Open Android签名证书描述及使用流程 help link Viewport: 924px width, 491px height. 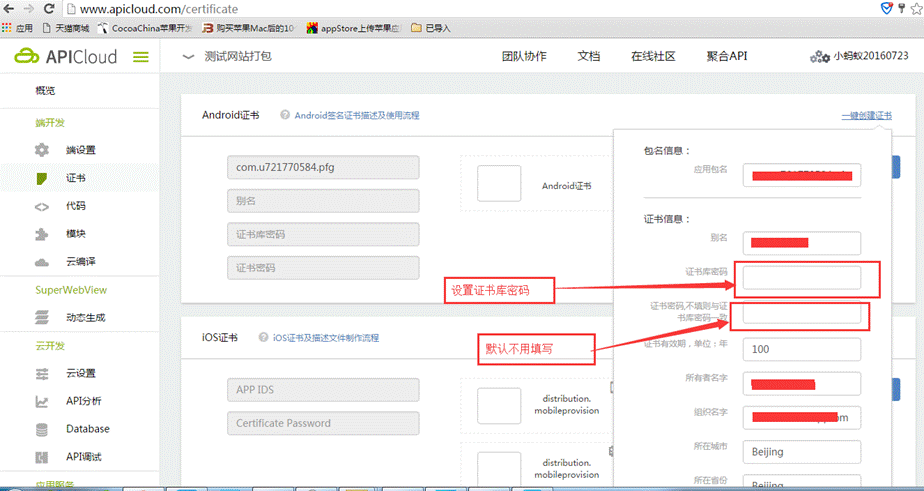(x=356, y=116)
